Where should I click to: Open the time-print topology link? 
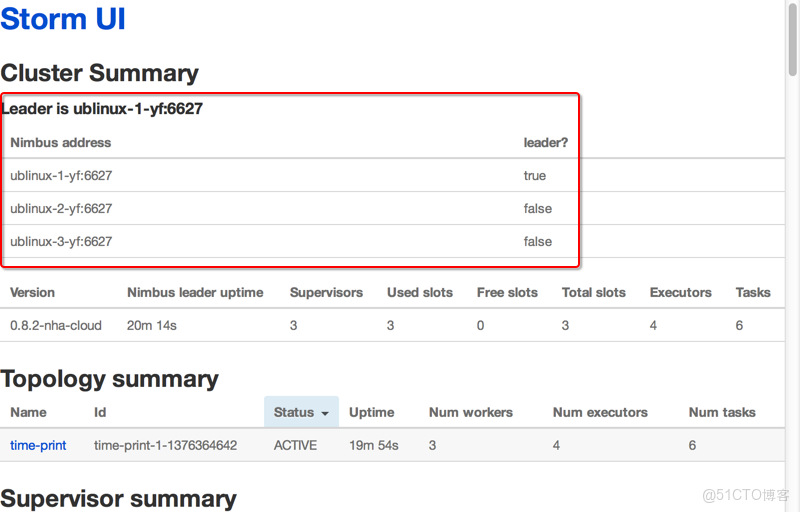[38, 445]
